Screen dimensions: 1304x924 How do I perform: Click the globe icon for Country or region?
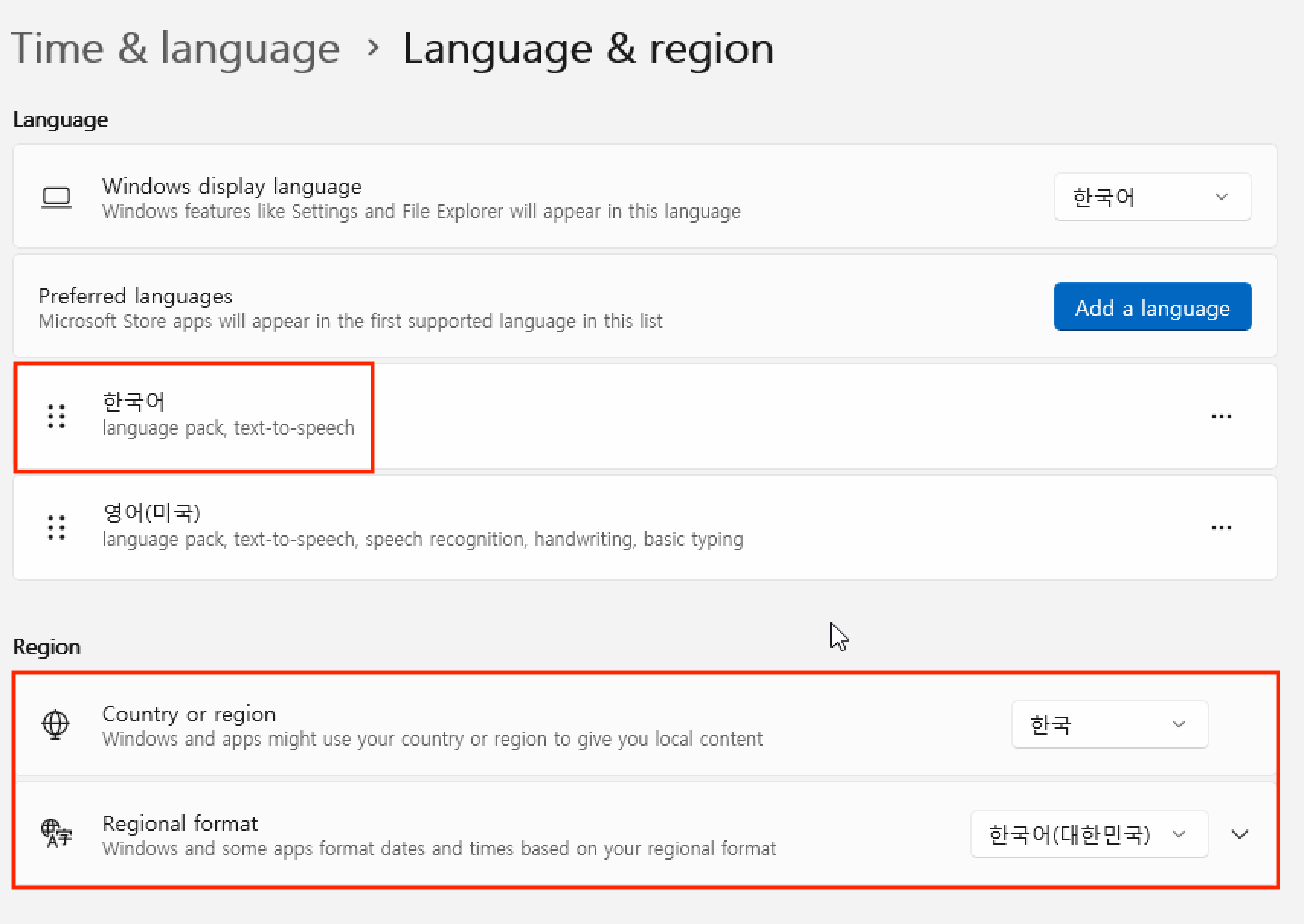[56, 724]
